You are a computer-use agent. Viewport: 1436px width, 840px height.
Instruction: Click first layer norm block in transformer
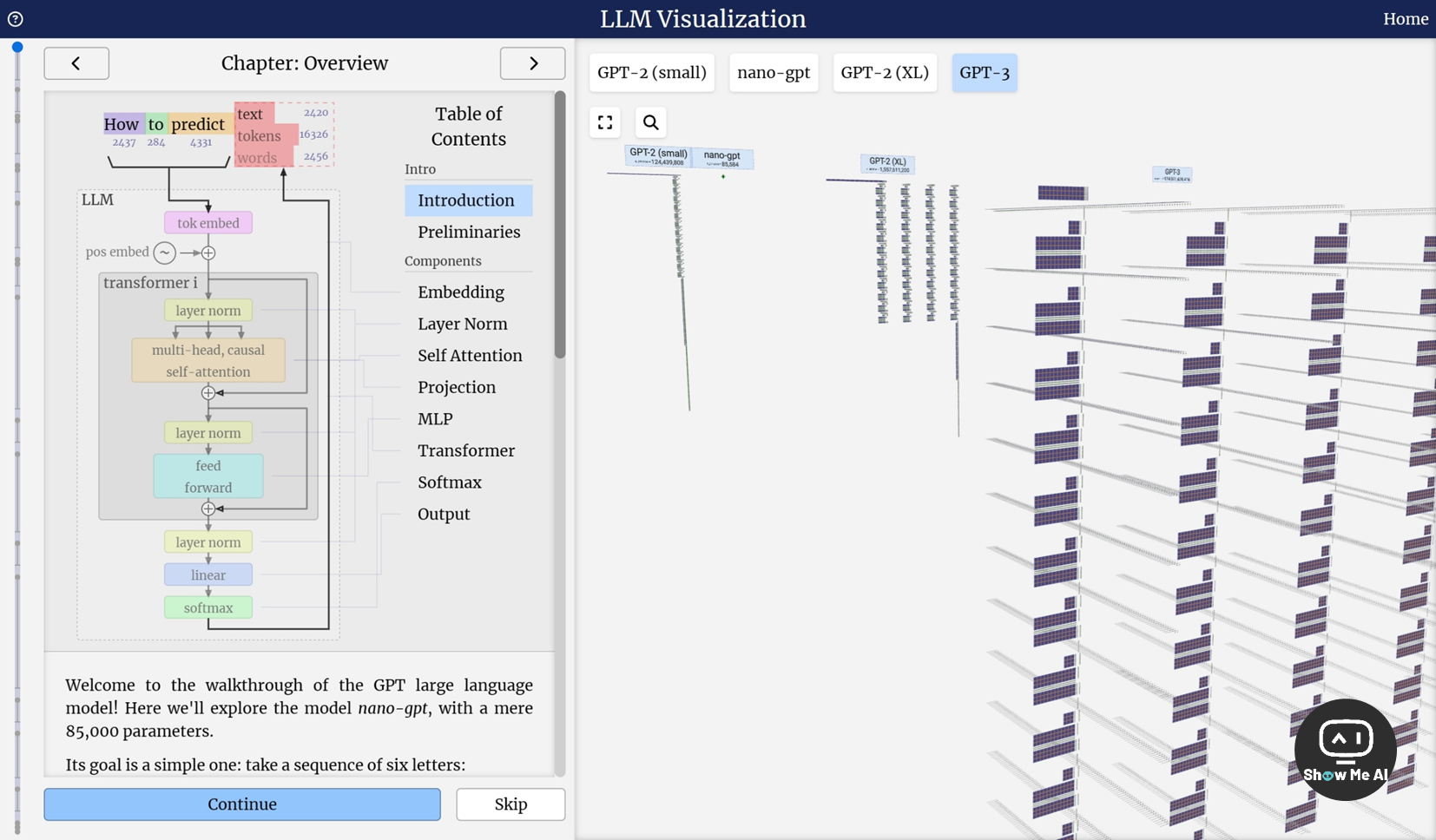click(208, 311)
